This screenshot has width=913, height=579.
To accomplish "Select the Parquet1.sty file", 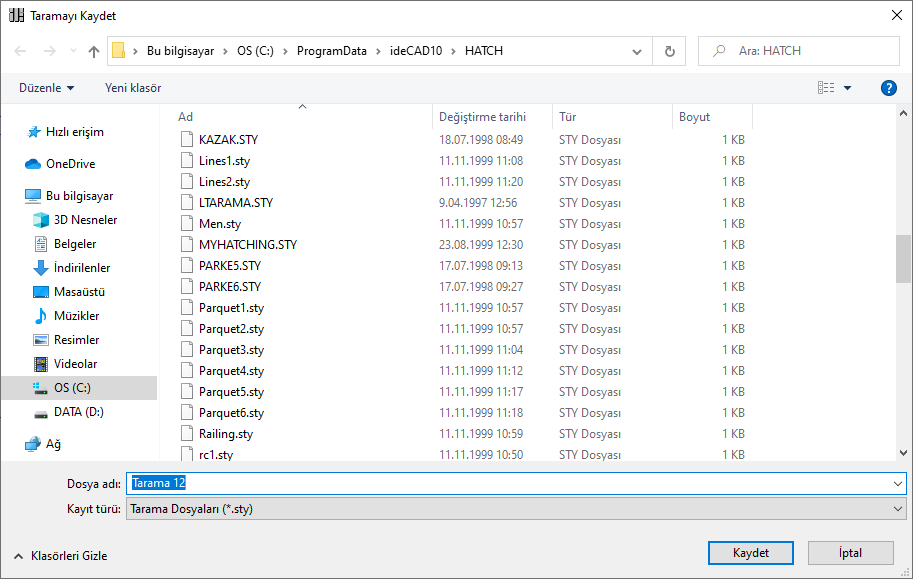I will [x=232, y=308].
